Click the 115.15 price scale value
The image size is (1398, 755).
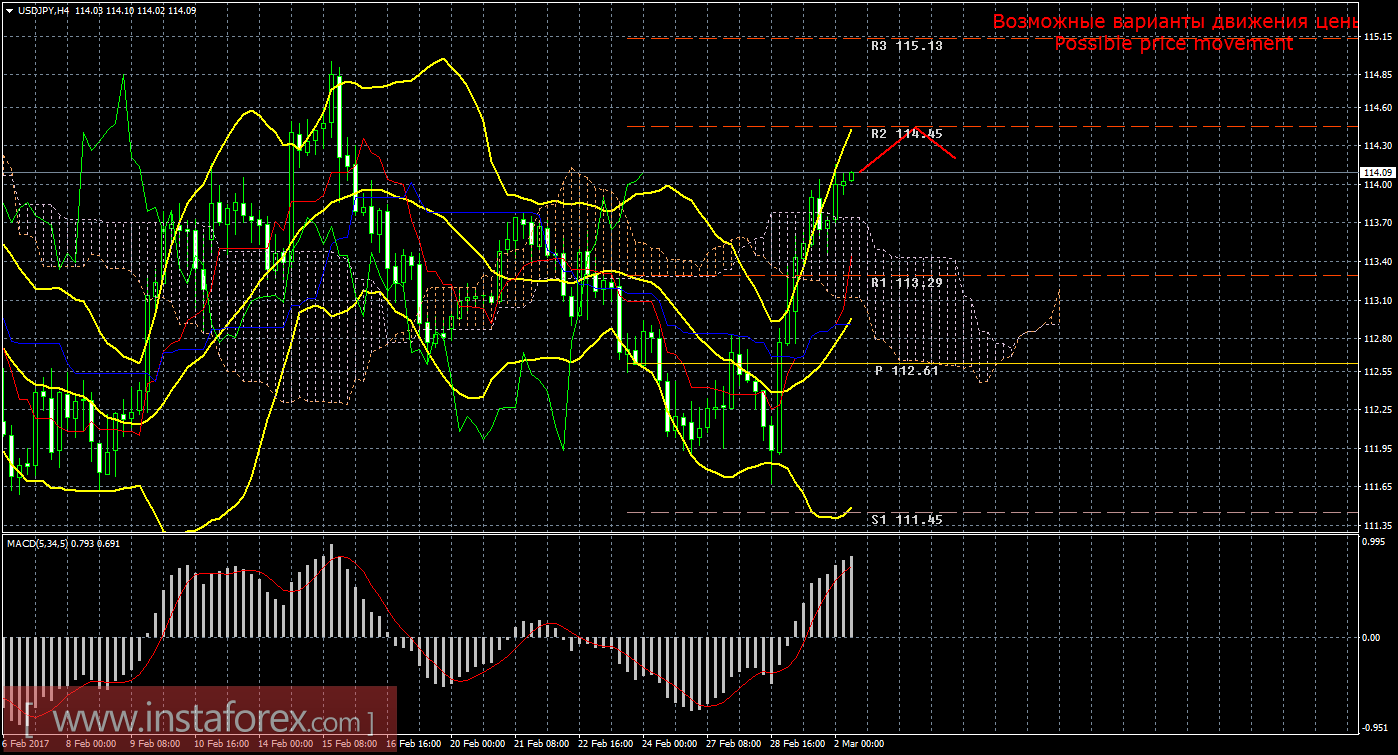point(1376,37)
